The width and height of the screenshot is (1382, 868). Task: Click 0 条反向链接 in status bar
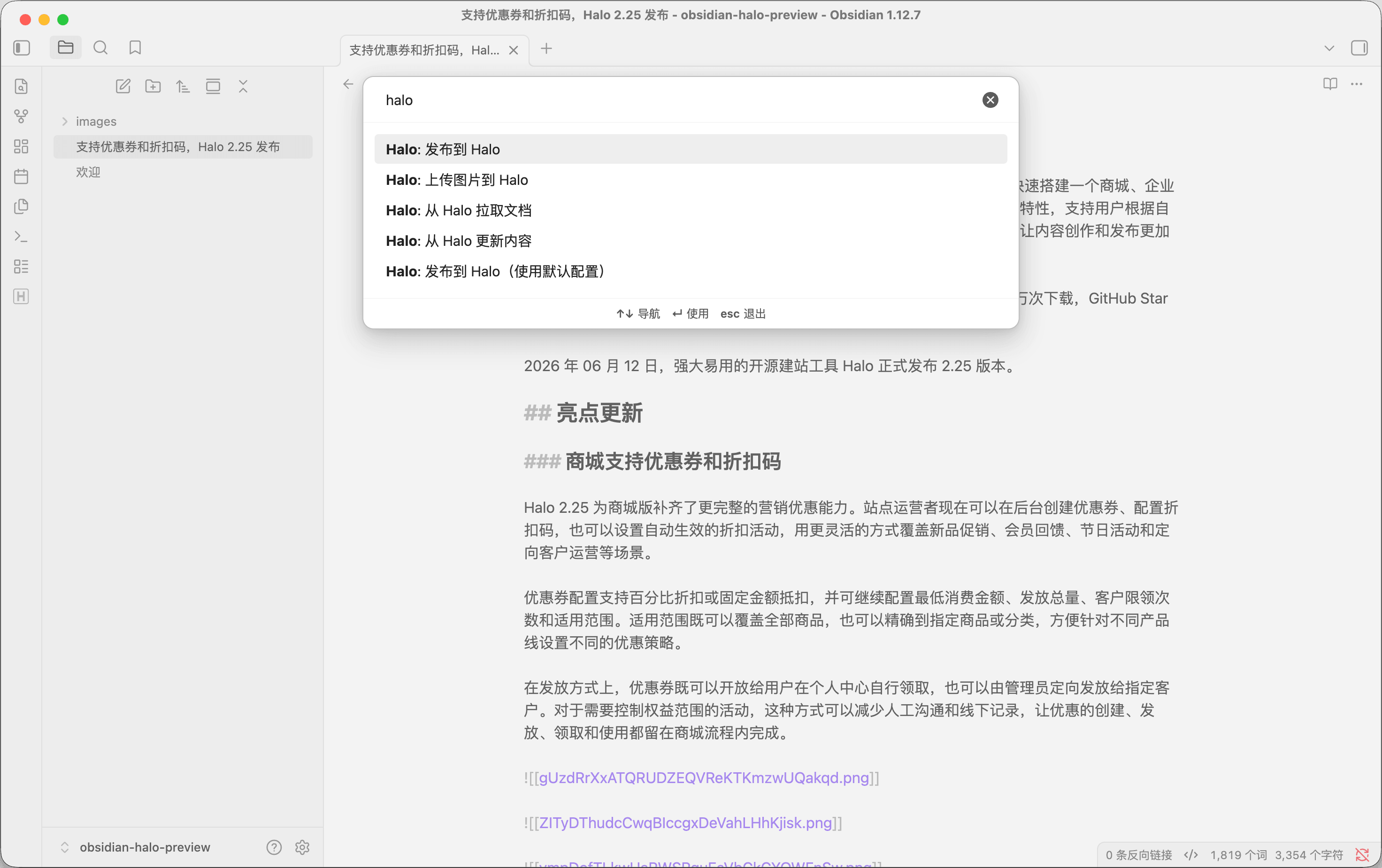tap(1139, 855)
